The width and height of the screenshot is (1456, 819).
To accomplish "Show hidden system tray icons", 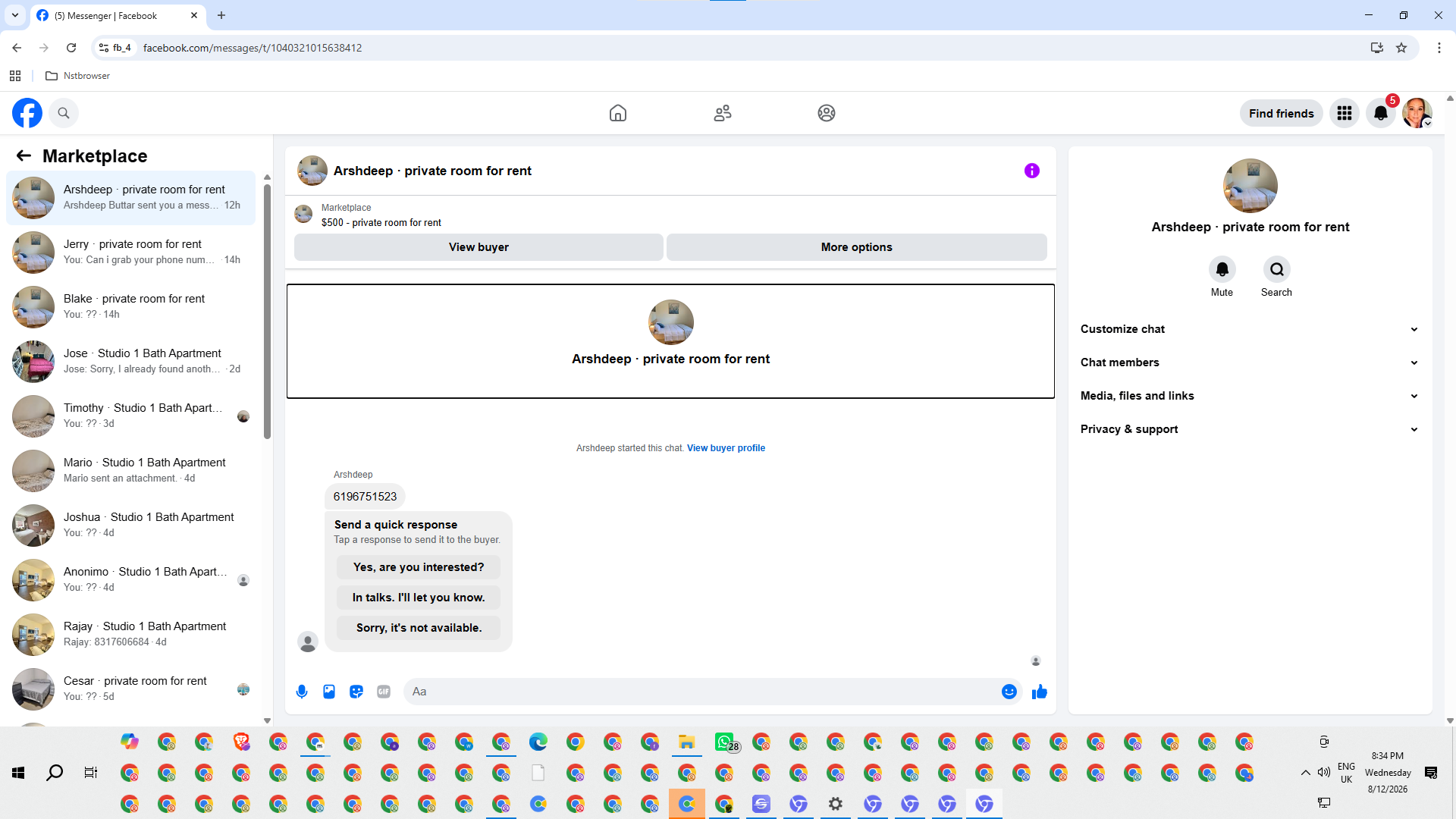I will click(1306, 773).
